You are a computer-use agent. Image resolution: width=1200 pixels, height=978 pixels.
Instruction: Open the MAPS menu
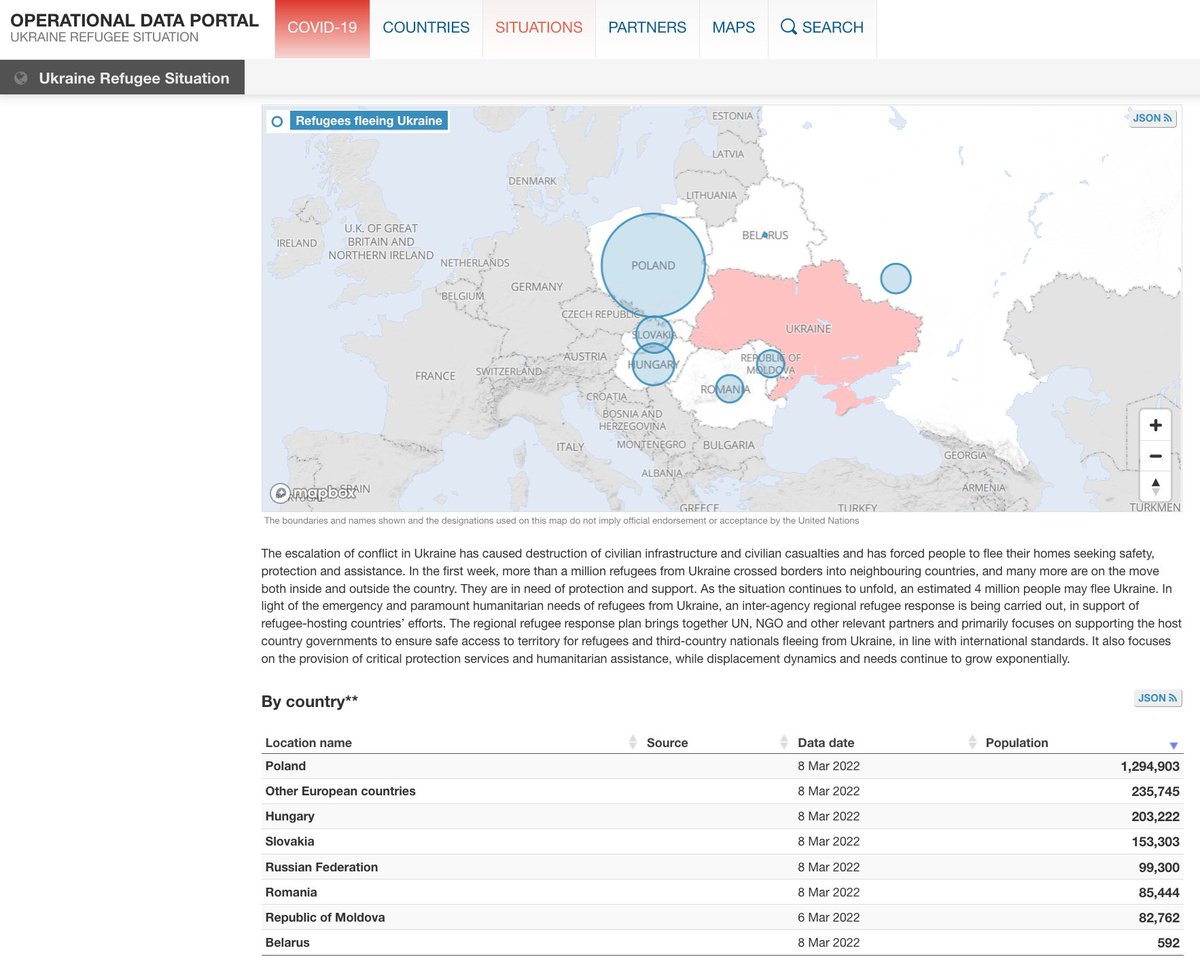coord(734,28)
